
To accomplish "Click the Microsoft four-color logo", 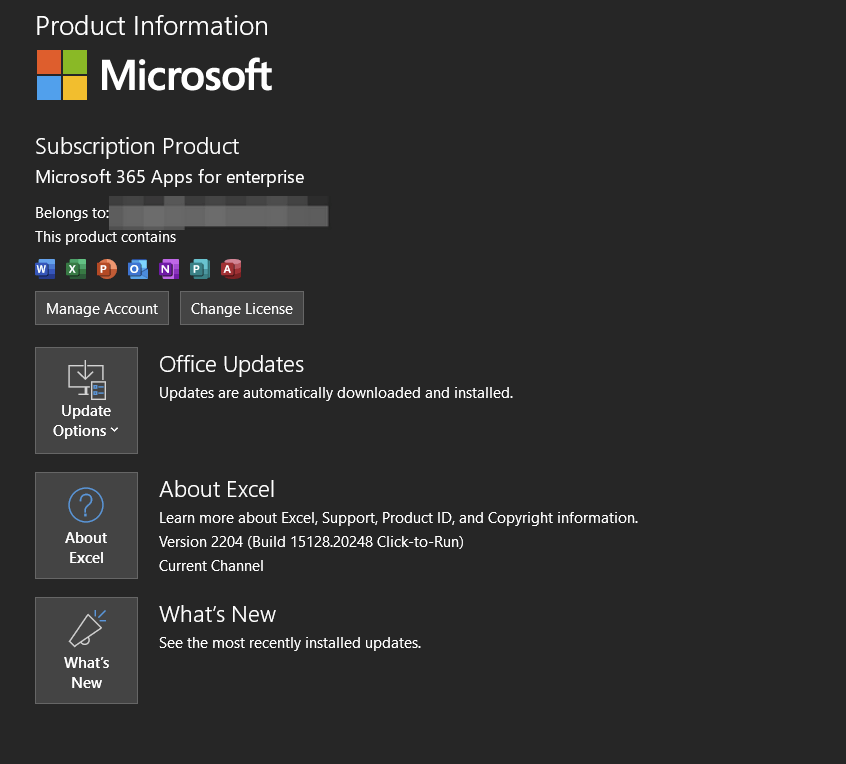I will click(62, 75).
